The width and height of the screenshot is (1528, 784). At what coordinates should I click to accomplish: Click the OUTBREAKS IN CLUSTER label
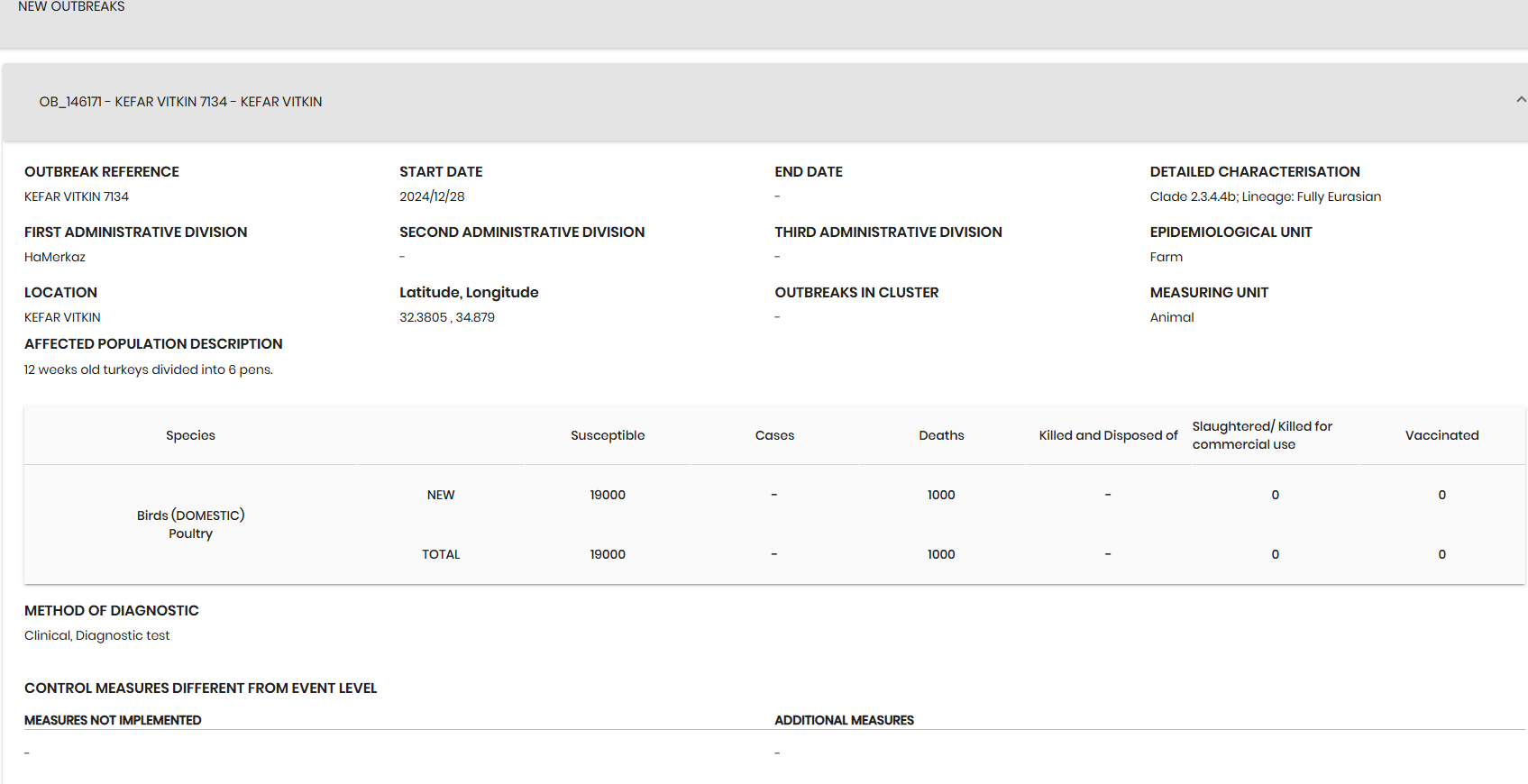[x=856, y=292]
